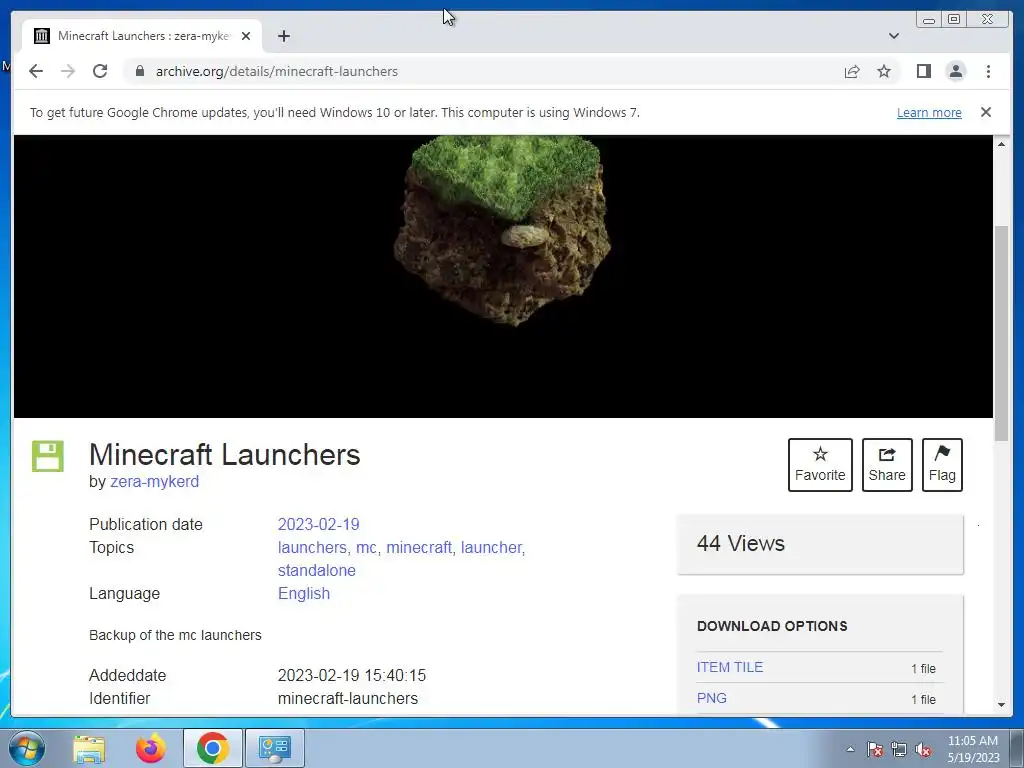Show hidden tray icons arrow
This screenshot has height=768, width=1024.
click(x=850, y=749)
